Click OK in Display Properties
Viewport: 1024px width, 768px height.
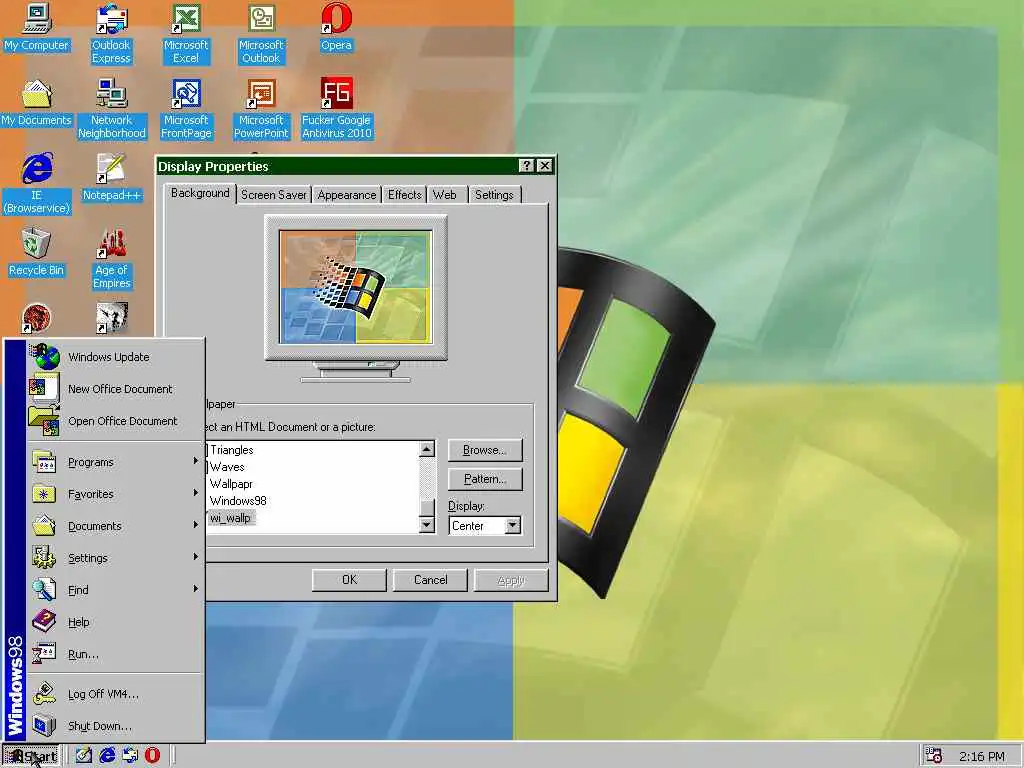(349, 580)
